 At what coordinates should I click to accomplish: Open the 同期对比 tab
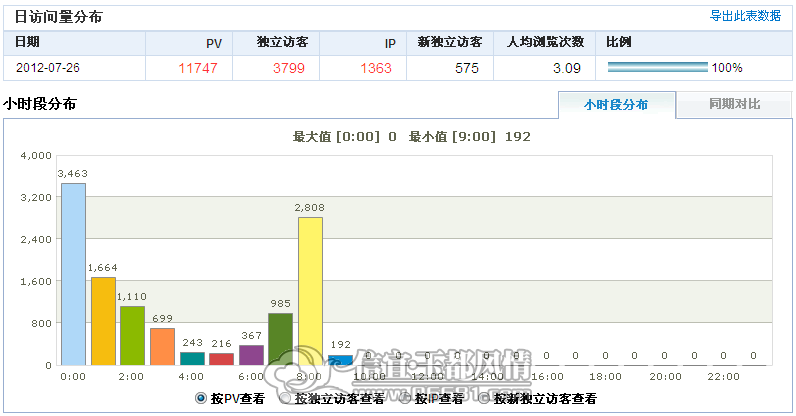[734, 104]
